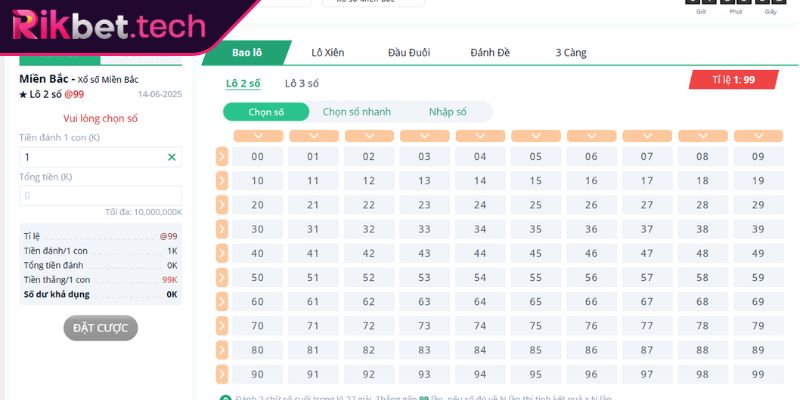Screen dimensions: 800x400
Task: Click the column chevron above number 05
Action: tap(536, 136)
